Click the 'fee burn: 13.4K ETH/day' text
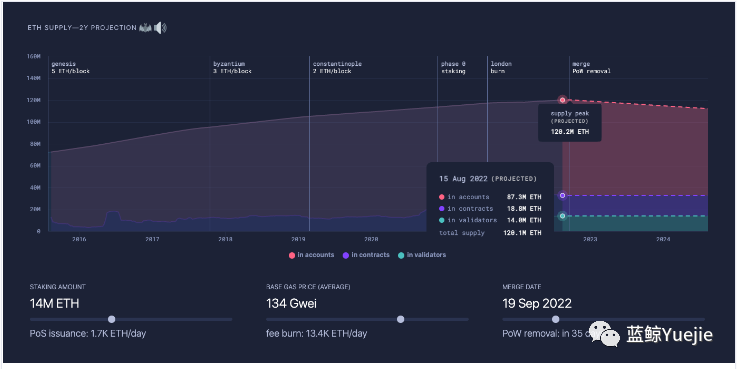The height and width of the screenshot is (369, 737). point(316,334)
